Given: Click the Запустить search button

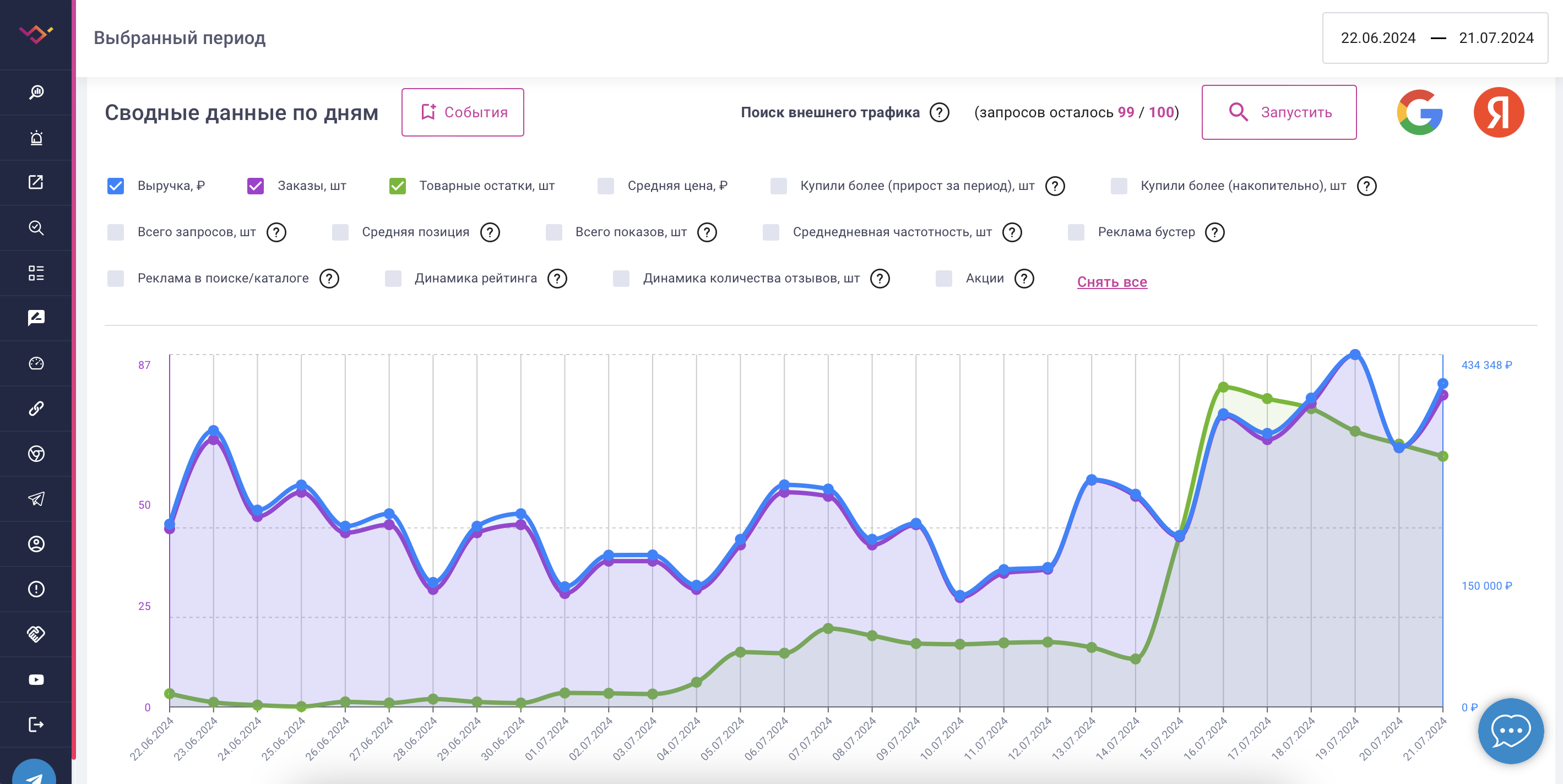Looking at the screenshot, I should (1279, 113).
